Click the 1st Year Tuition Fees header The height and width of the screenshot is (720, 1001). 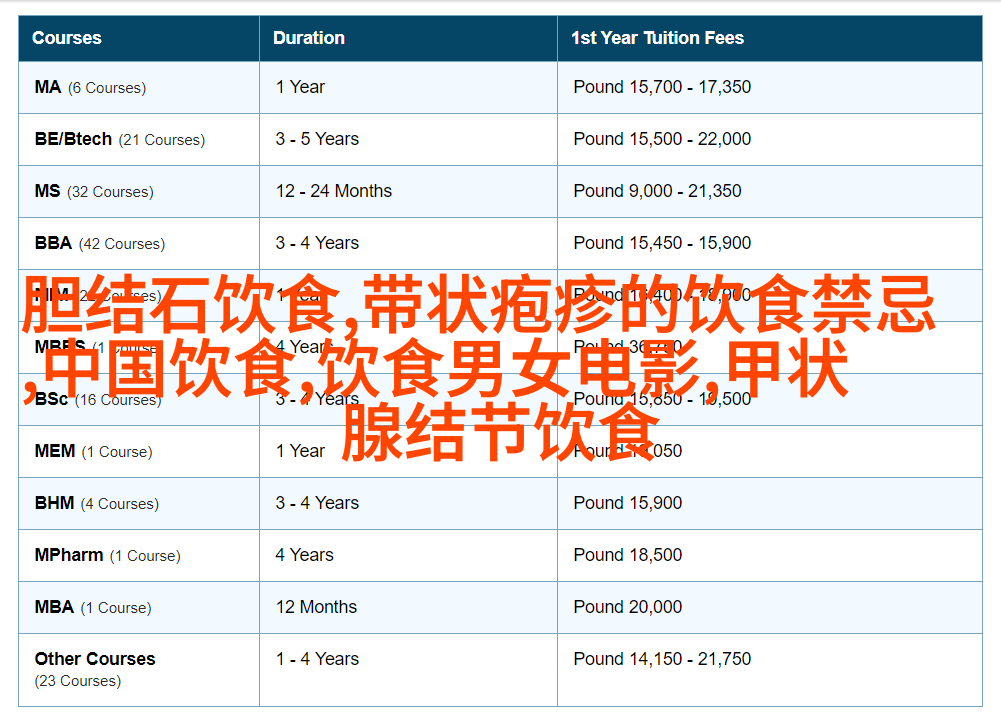coord(657,38)
